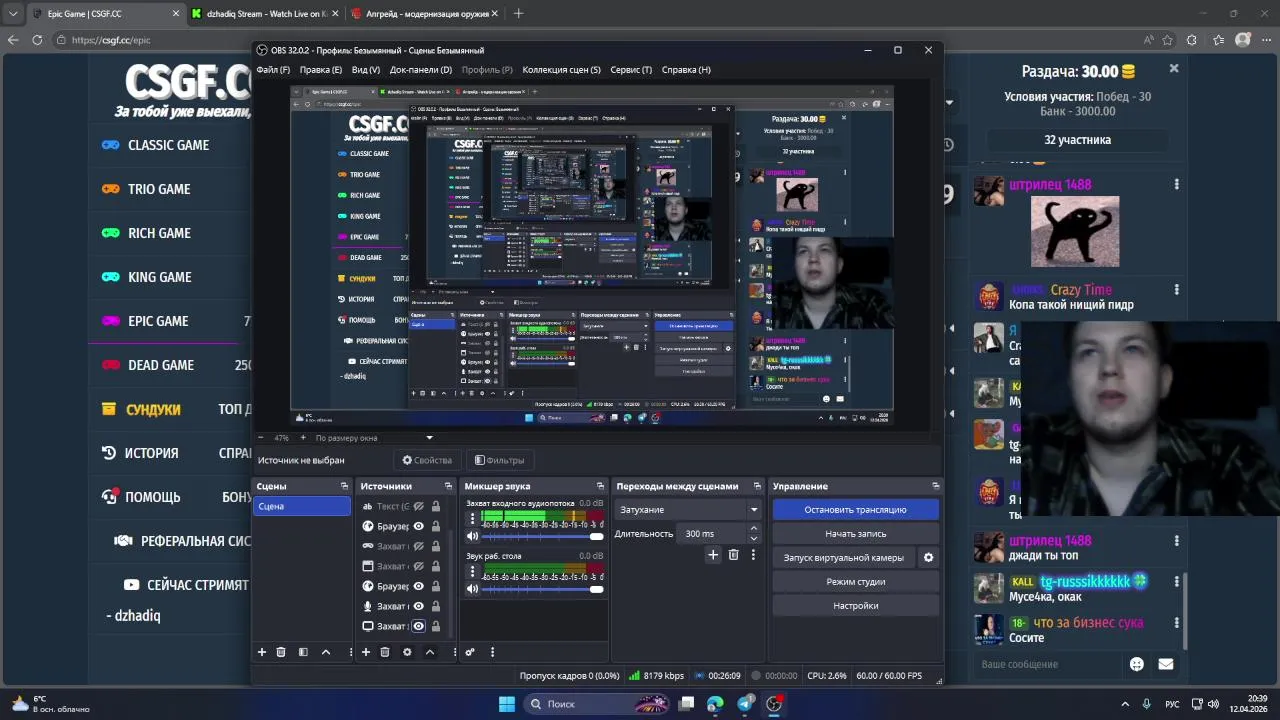Add a scene transition with plus icon
This screenshot has width=1280, height=720.
pos(713,555)
